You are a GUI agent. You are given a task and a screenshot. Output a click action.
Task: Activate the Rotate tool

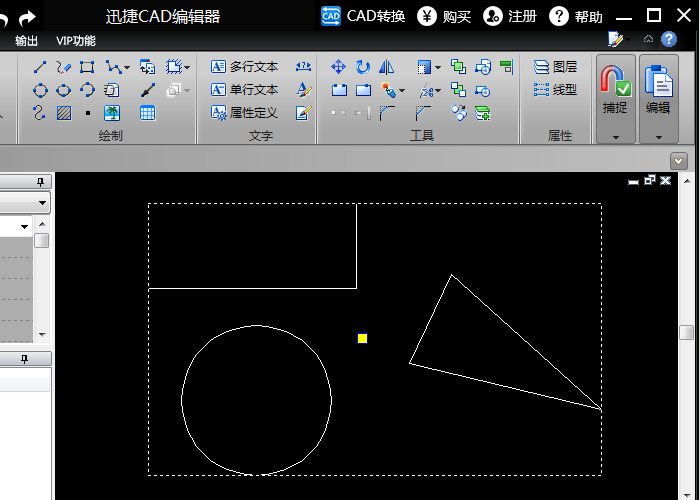(x=362, y=67)
